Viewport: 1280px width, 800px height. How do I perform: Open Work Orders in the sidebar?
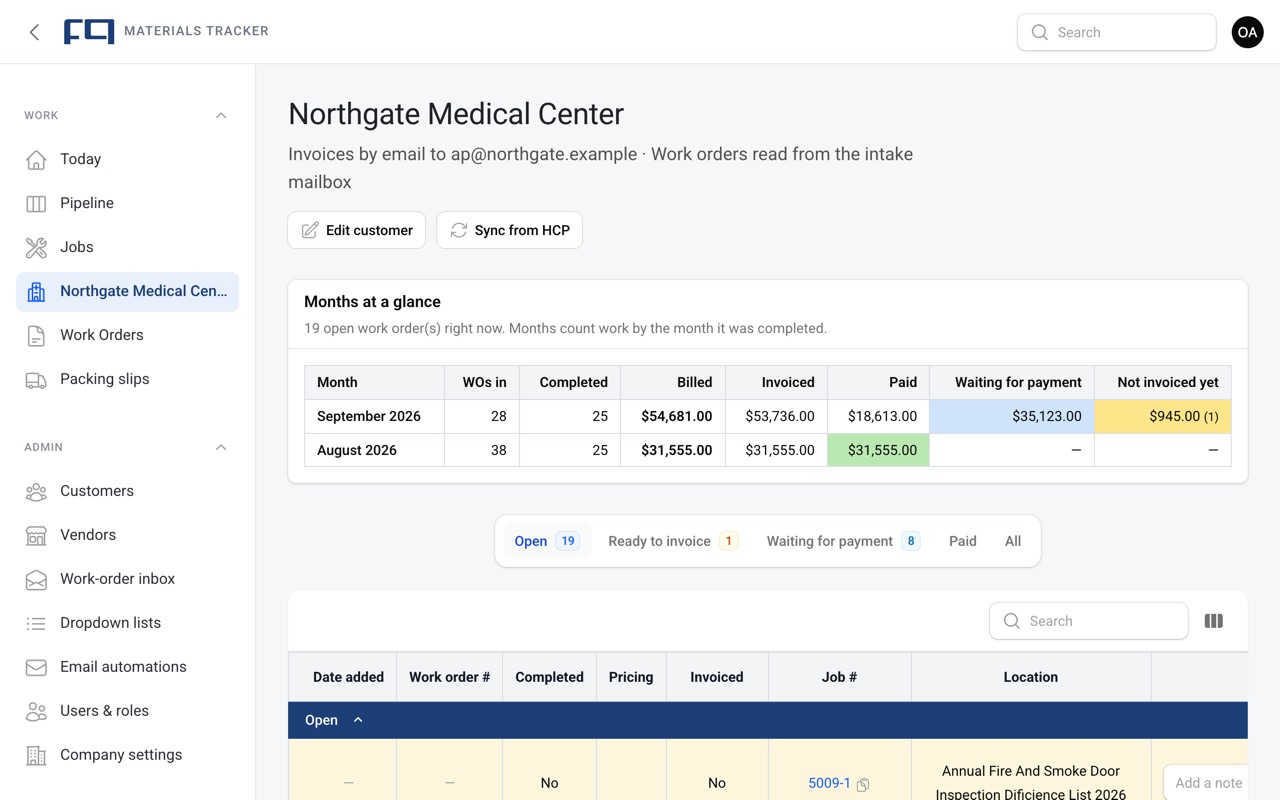pos(128,335)
